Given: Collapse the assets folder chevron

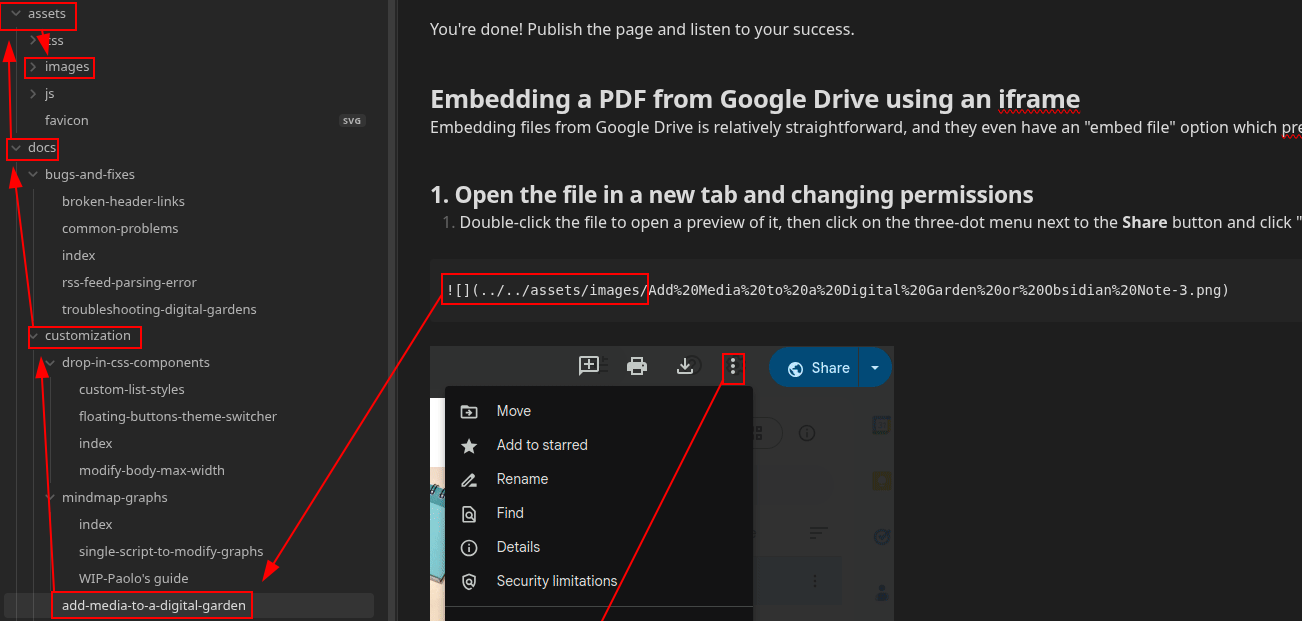Looking at the screenshot, I should click(16, 14).
